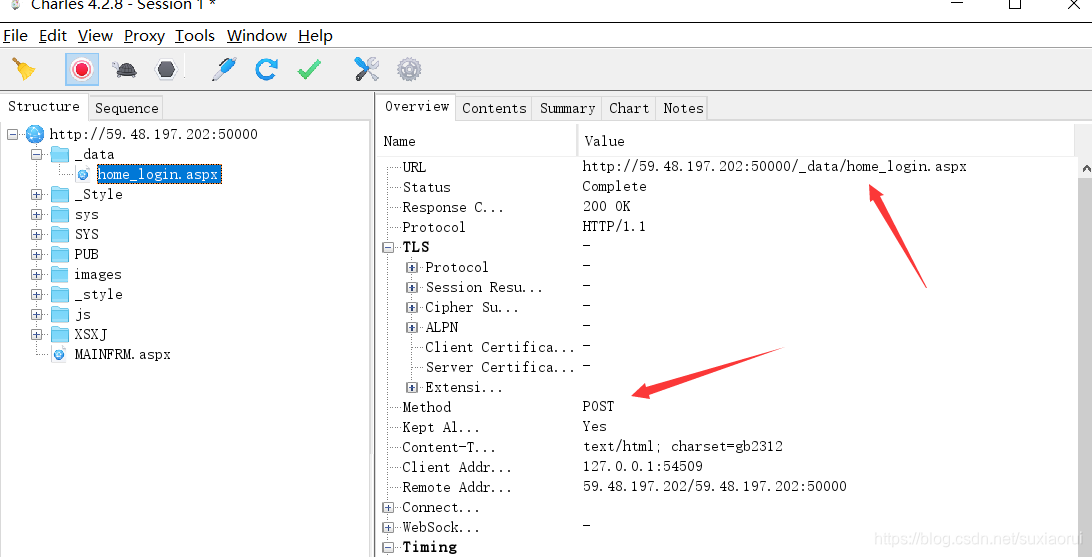Select the Method value POST
Image resolution: width=1092 pixels, height=557 pixels.
[598, 407]
